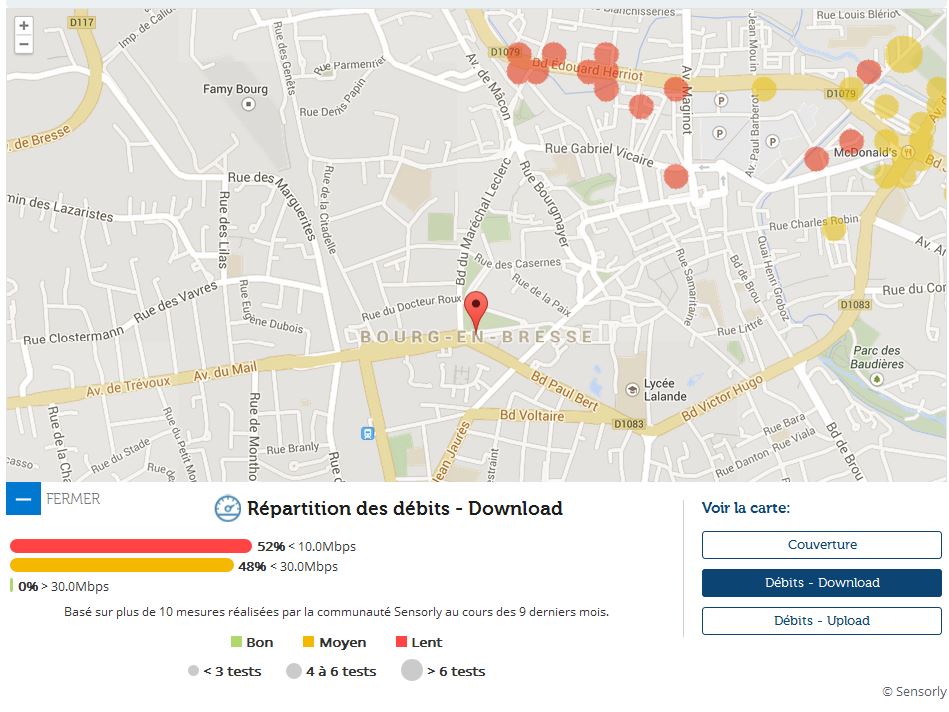Show the Couverture map

[x=821, y=545]
